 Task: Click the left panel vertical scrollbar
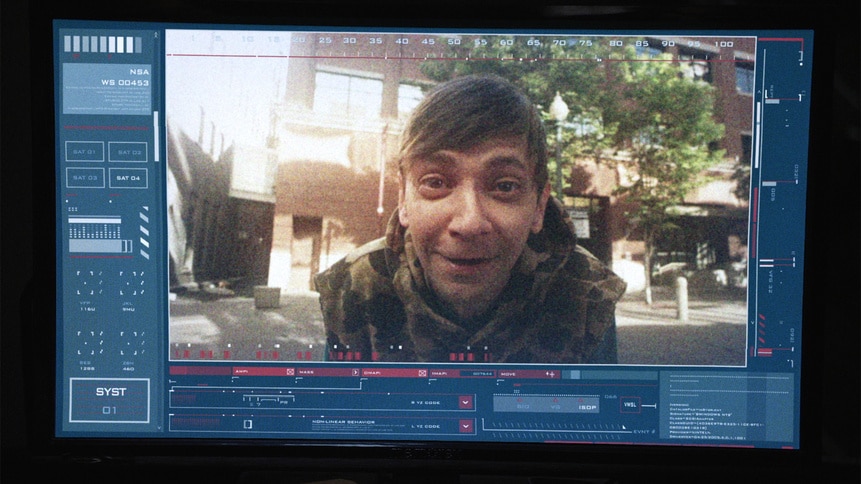(x=156, y=136)
